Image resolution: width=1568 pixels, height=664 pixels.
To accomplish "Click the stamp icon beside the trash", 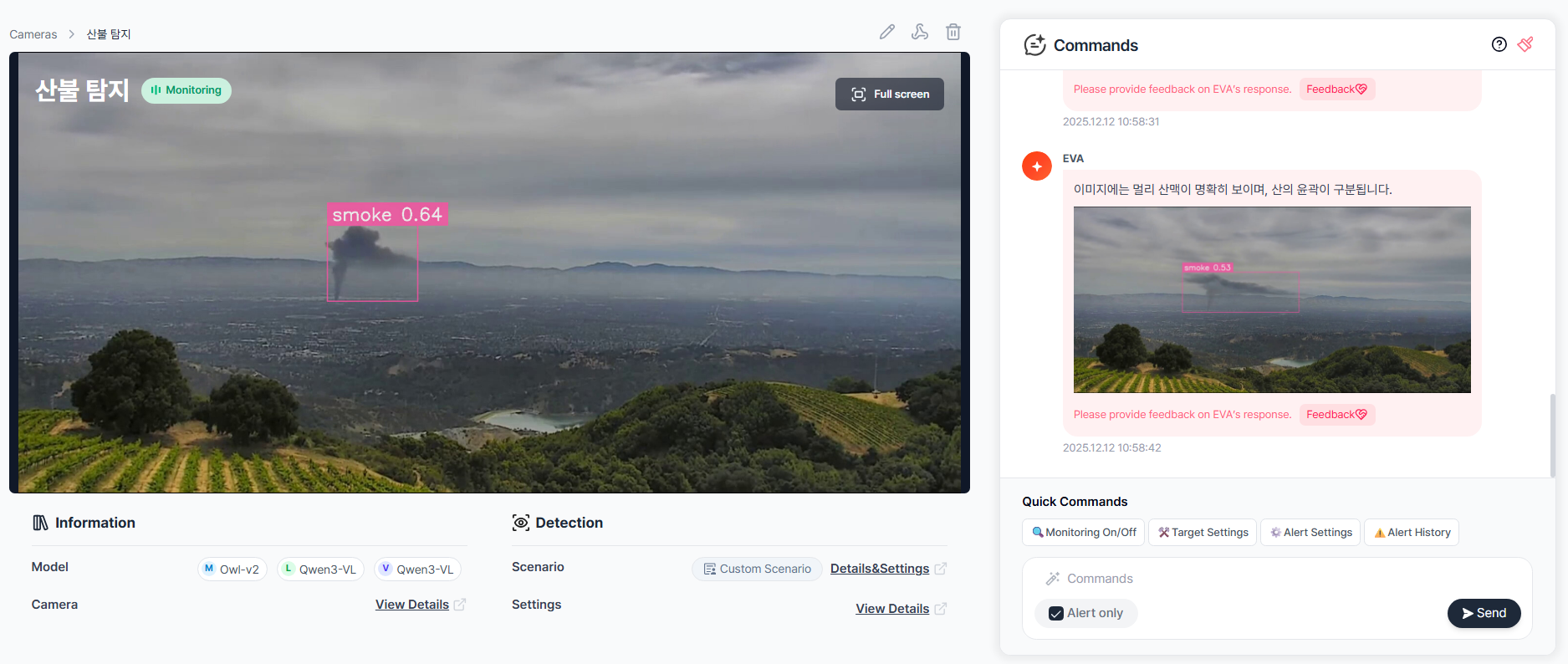I will [x=920, y=32].
